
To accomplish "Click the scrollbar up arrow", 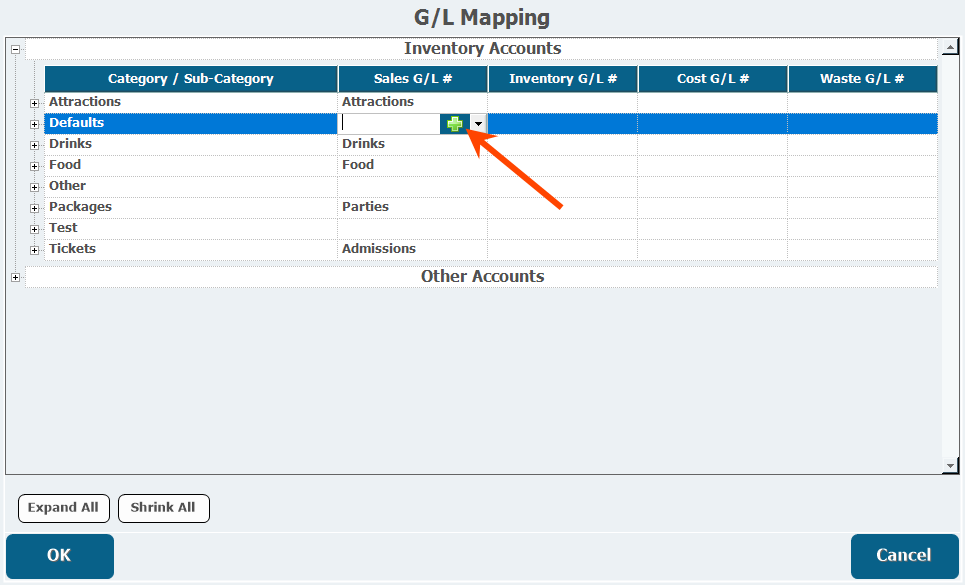I will click(950, 47).
